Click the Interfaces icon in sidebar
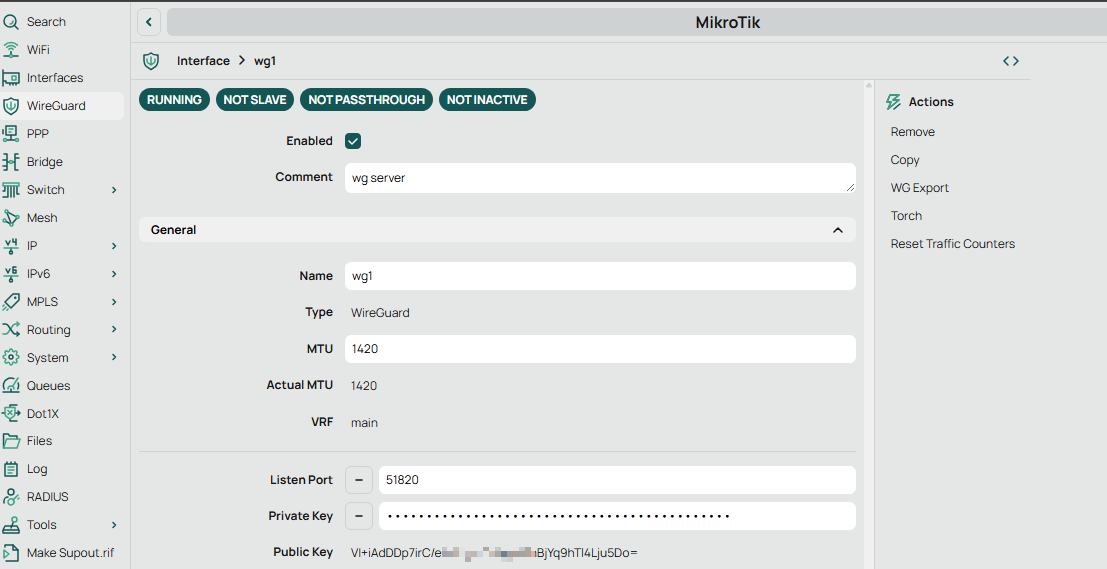This screenshot has height=569, width=1107. (x=11, y=78)
